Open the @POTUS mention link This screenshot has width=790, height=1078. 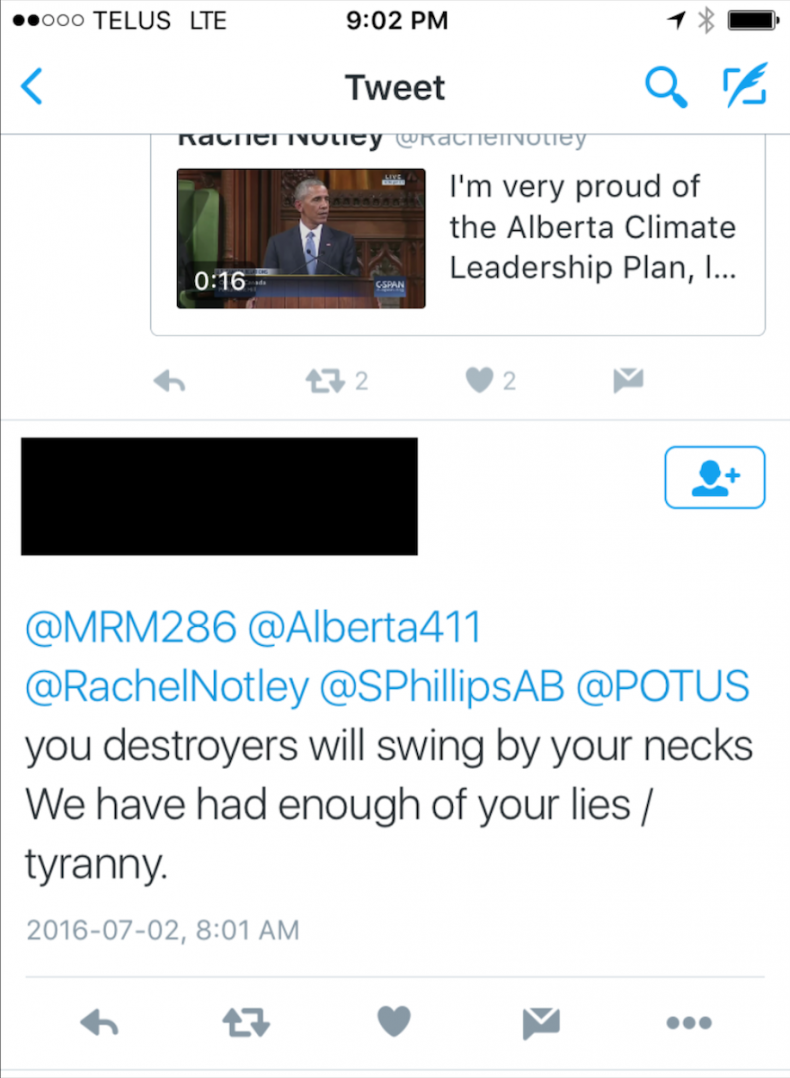663,686
